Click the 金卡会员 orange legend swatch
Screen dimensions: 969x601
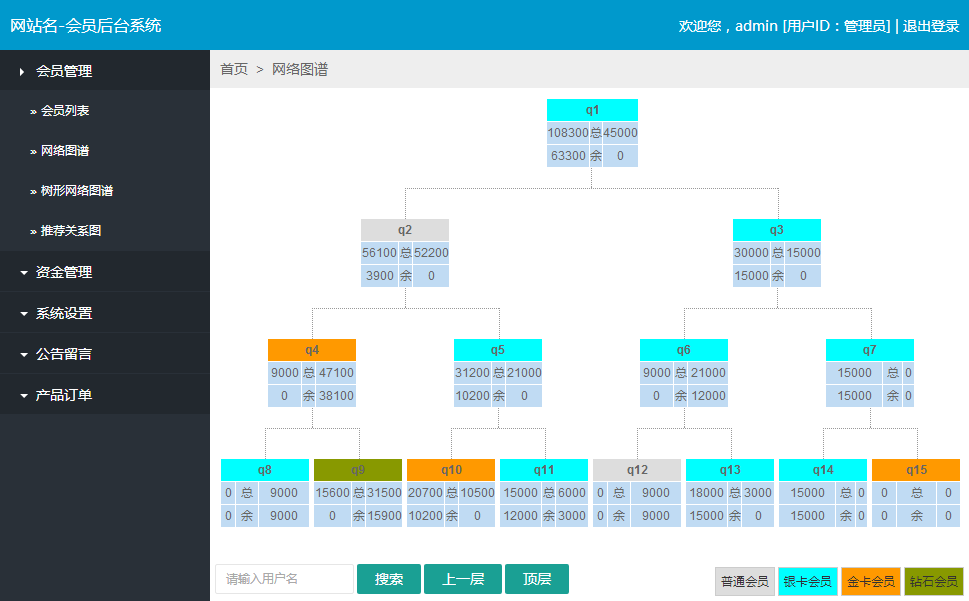click(871, 581)
